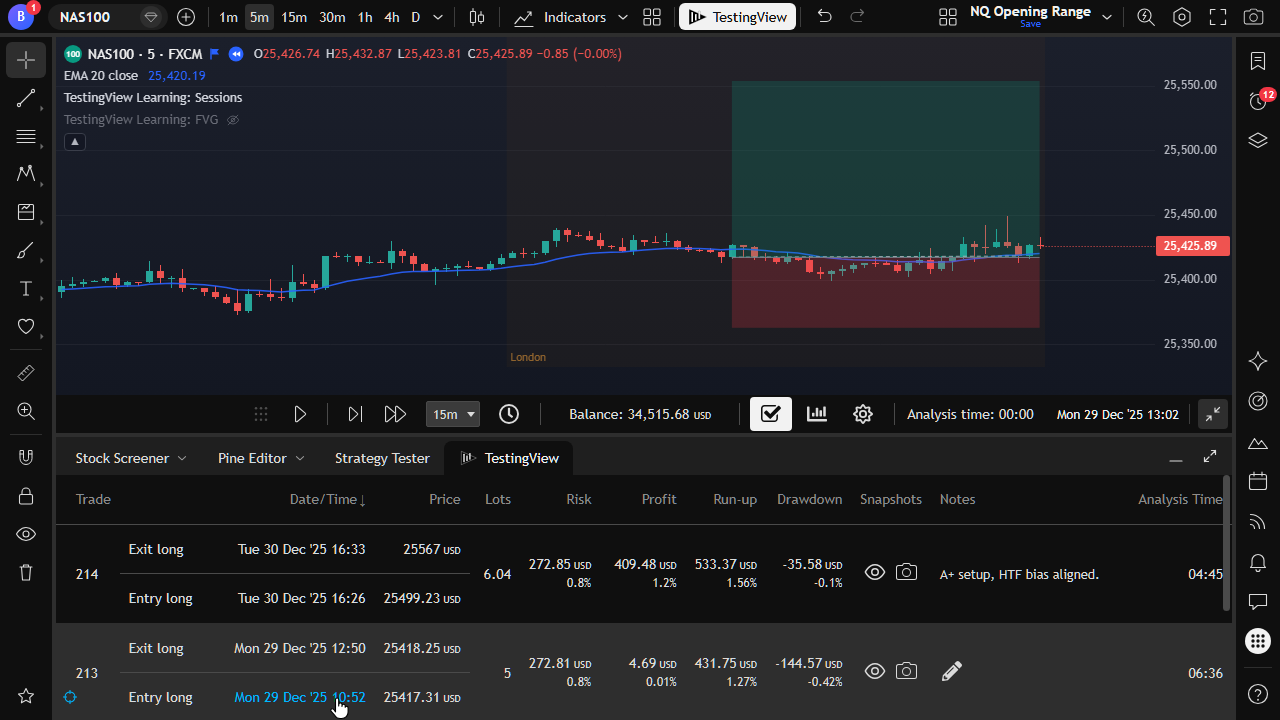Switch chart to 15m timeframe
The height and width of the screenshot is (720, 1280).
294,17
